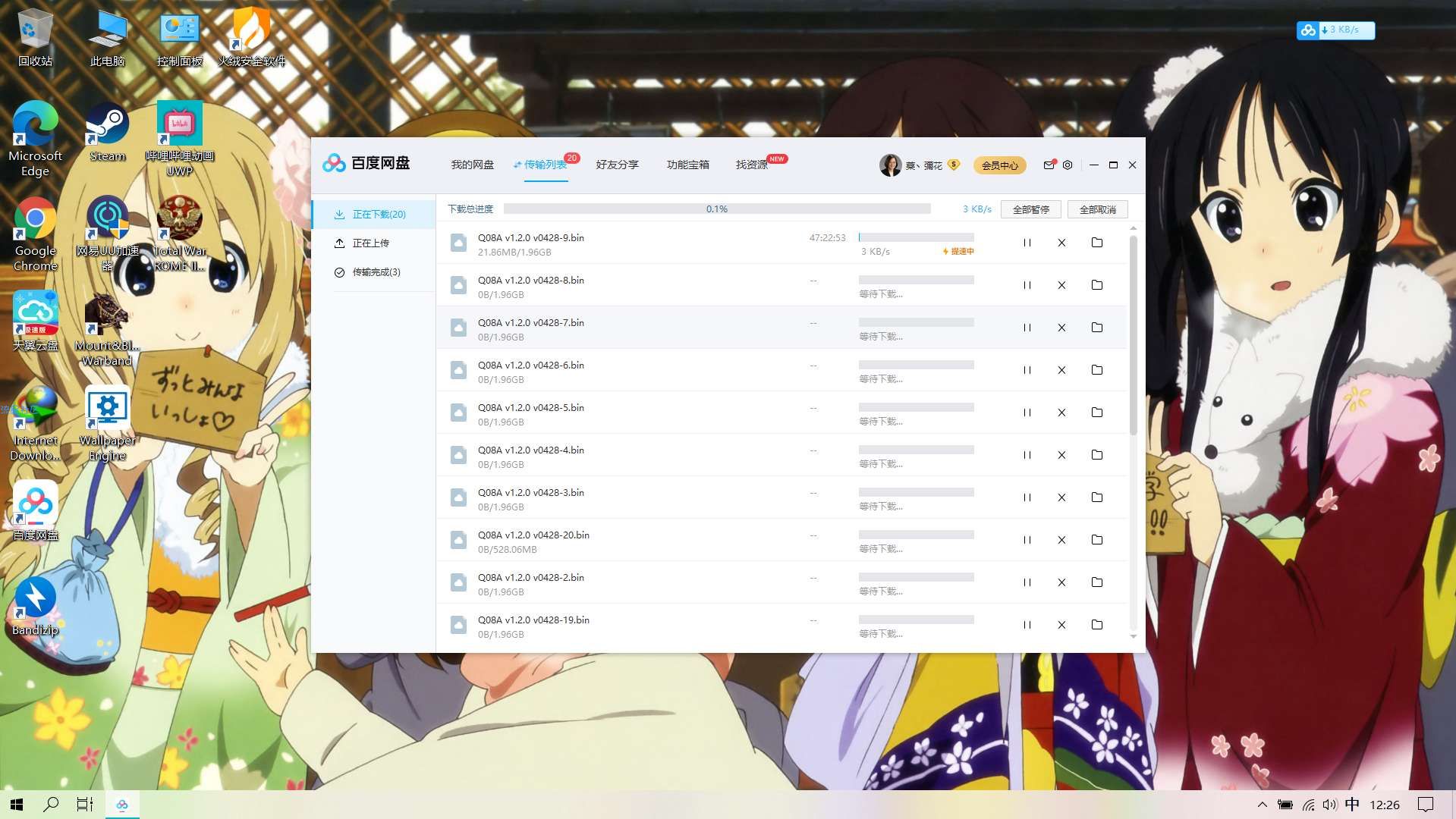Open the 我的网盘 tab

[472, 165]
